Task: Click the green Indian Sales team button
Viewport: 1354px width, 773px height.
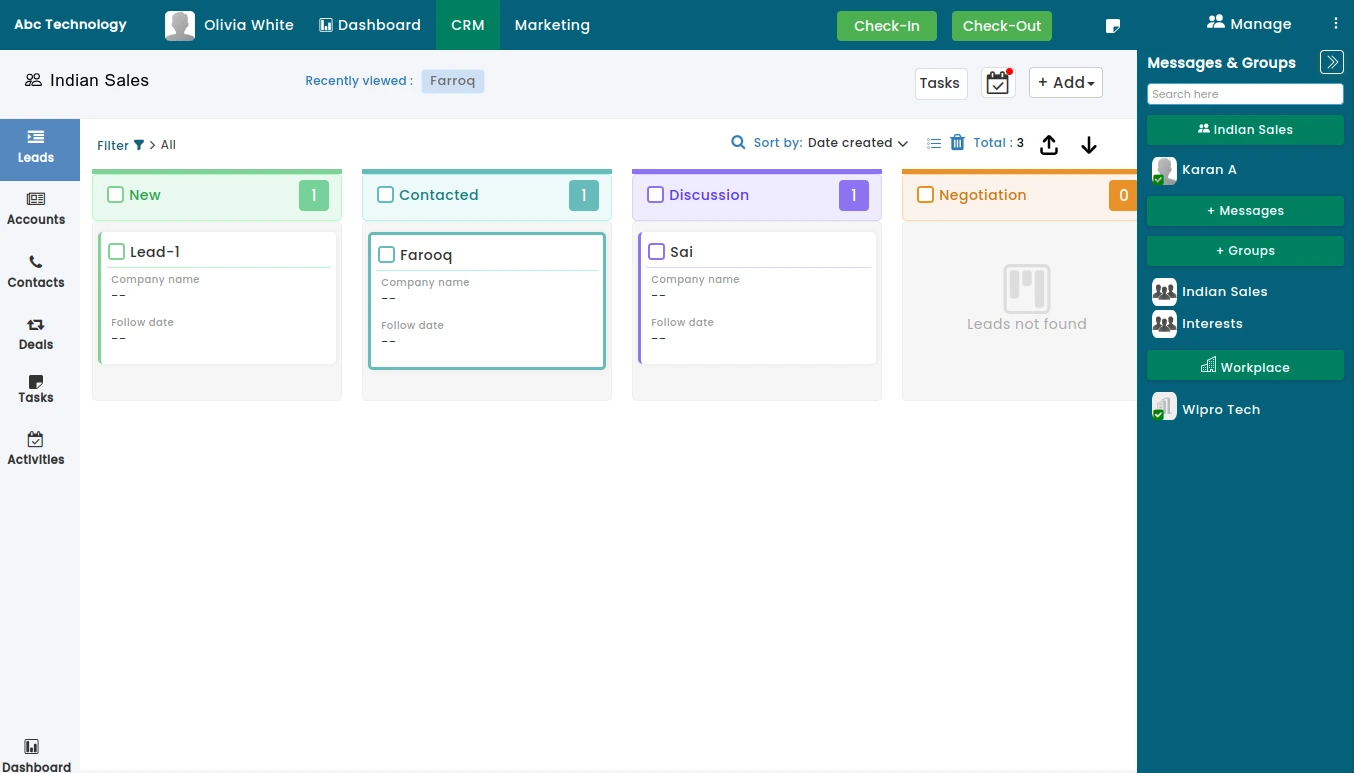Action: click(x=1245, y=130)
